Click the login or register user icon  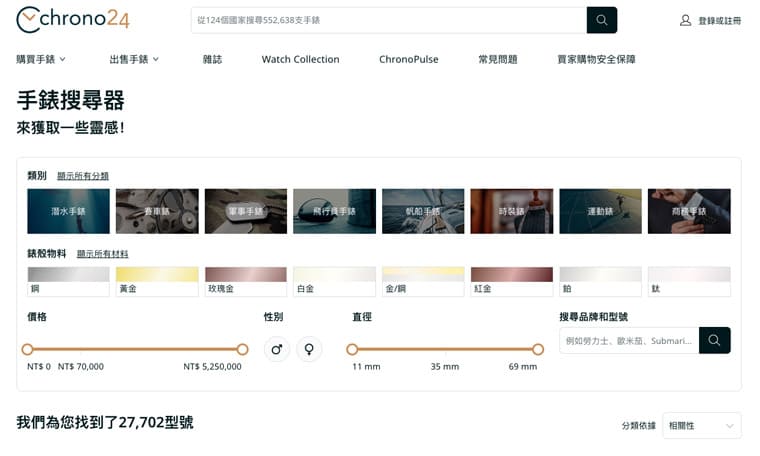point(685,20)
